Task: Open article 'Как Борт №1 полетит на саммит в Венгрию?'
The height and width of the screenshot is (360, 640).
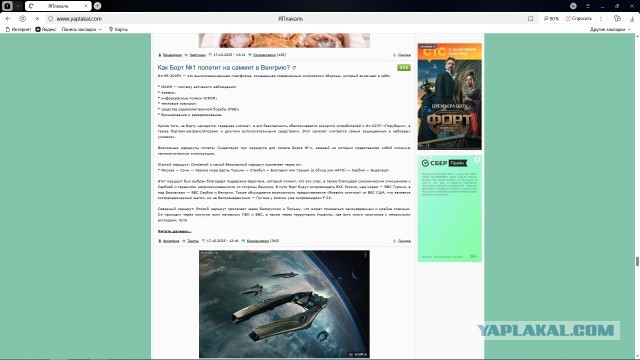Action: [x=224, y=68]
